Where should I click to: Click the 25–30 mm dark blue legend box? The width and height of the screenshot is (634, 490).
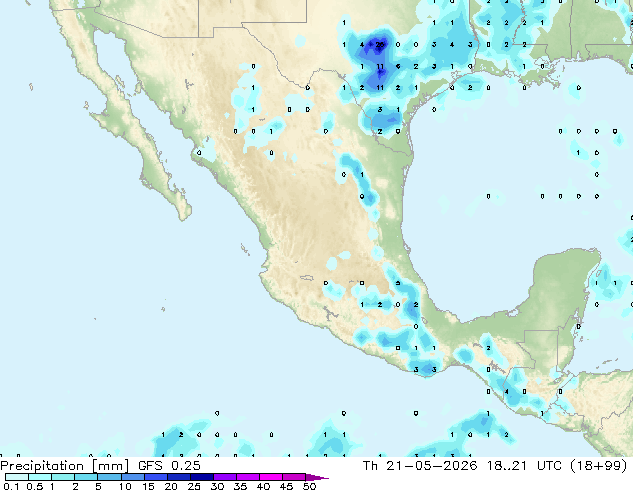pos(202,477)
